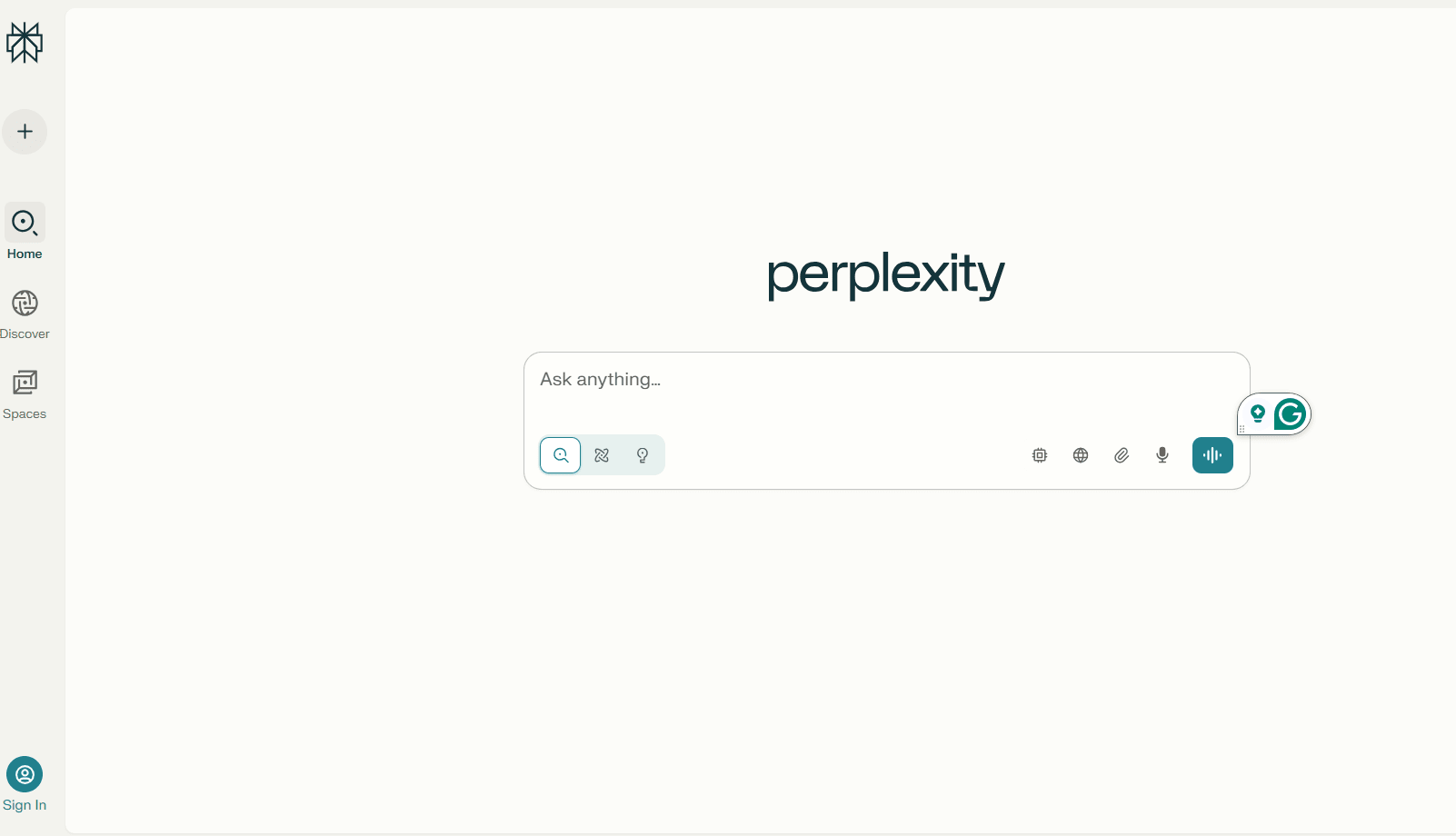Open the model picker dropdown
Image resolution: width=1456 pixels, height=836 pixels.
1039,454
